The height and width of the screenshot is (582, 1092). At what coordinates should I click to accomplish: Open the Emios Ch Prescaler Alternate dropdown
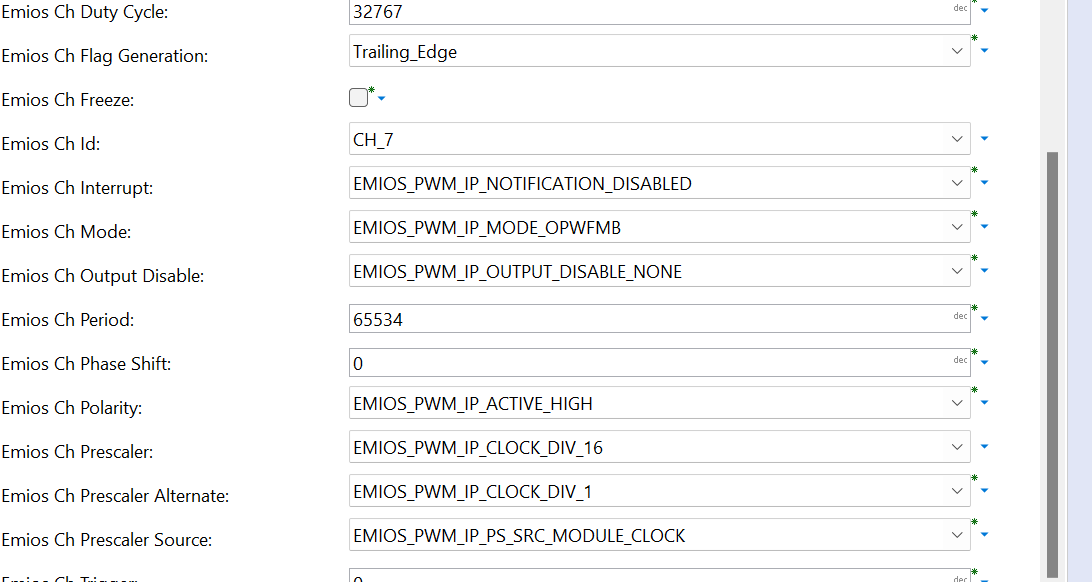(x=957, y=490)
